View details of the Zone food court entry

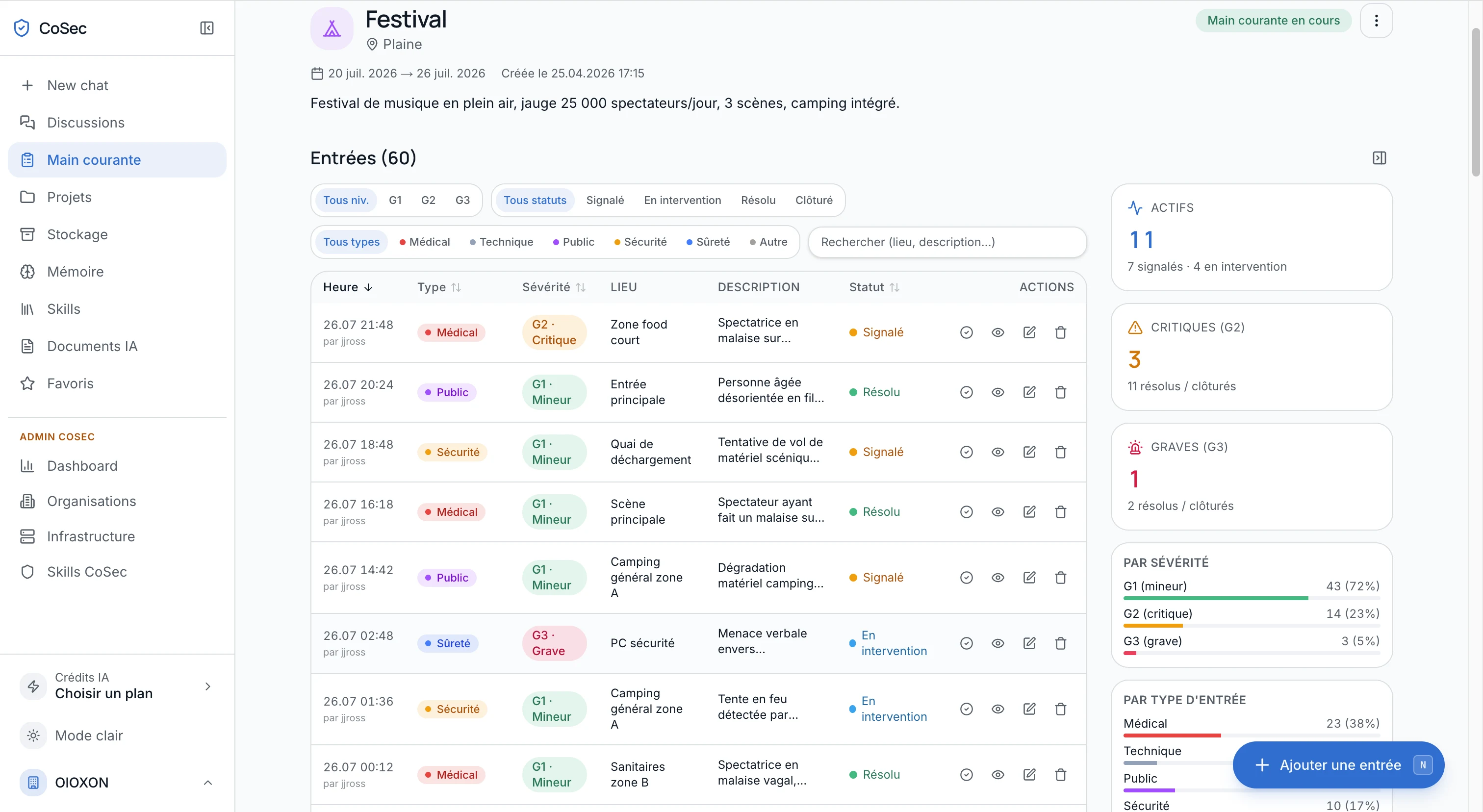pos(997,332)
